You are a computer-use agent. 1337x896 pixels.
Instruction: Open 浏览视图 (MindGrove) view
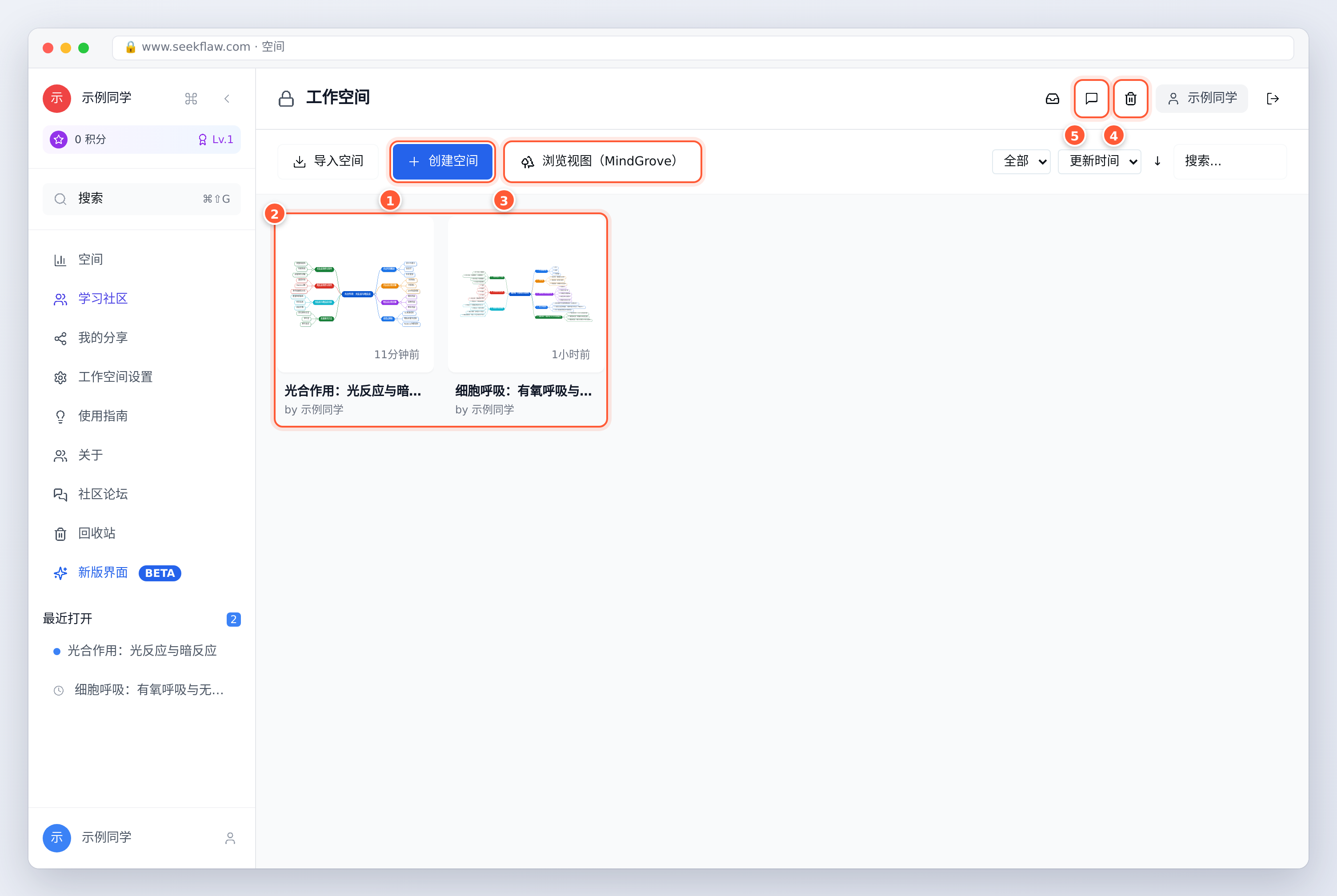(602, 162)
